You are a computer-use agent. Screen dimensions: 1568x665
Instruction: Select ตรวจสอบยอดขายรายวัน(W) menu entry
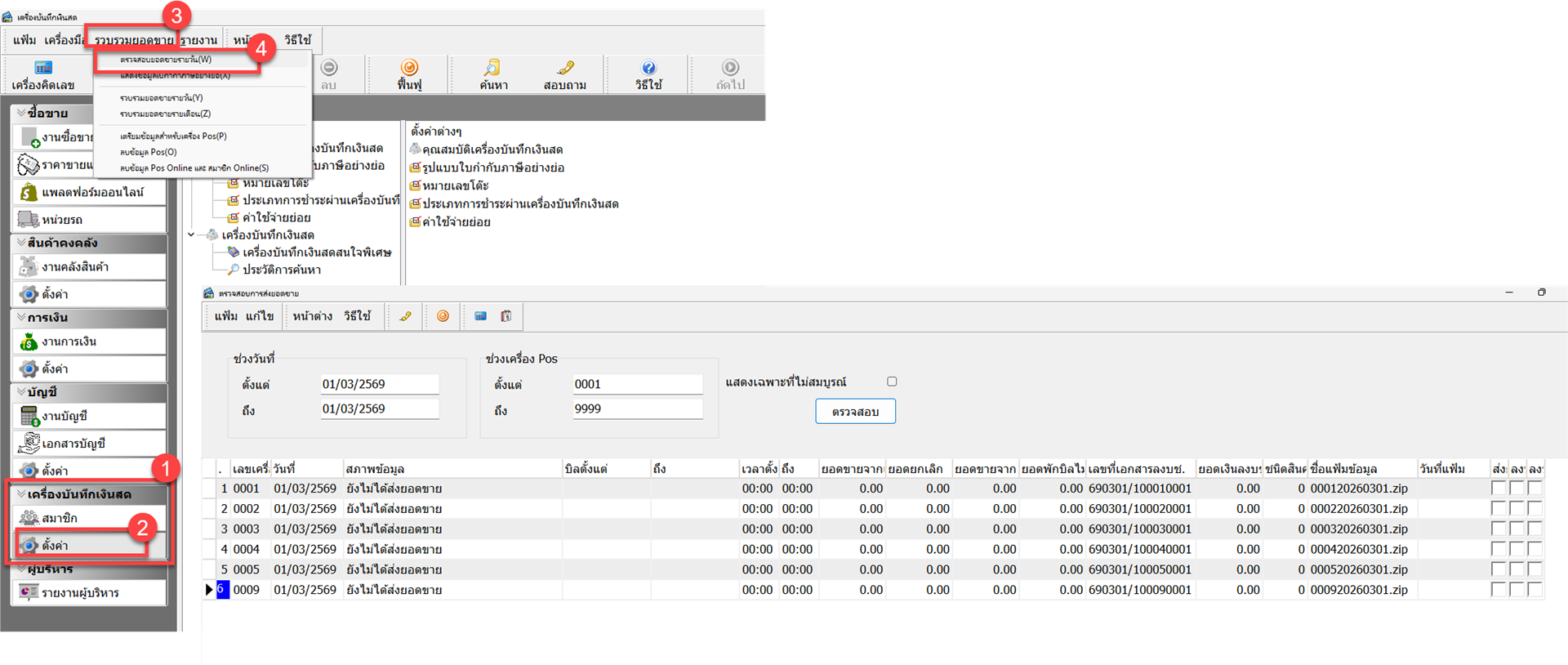(x=166, y=60)
